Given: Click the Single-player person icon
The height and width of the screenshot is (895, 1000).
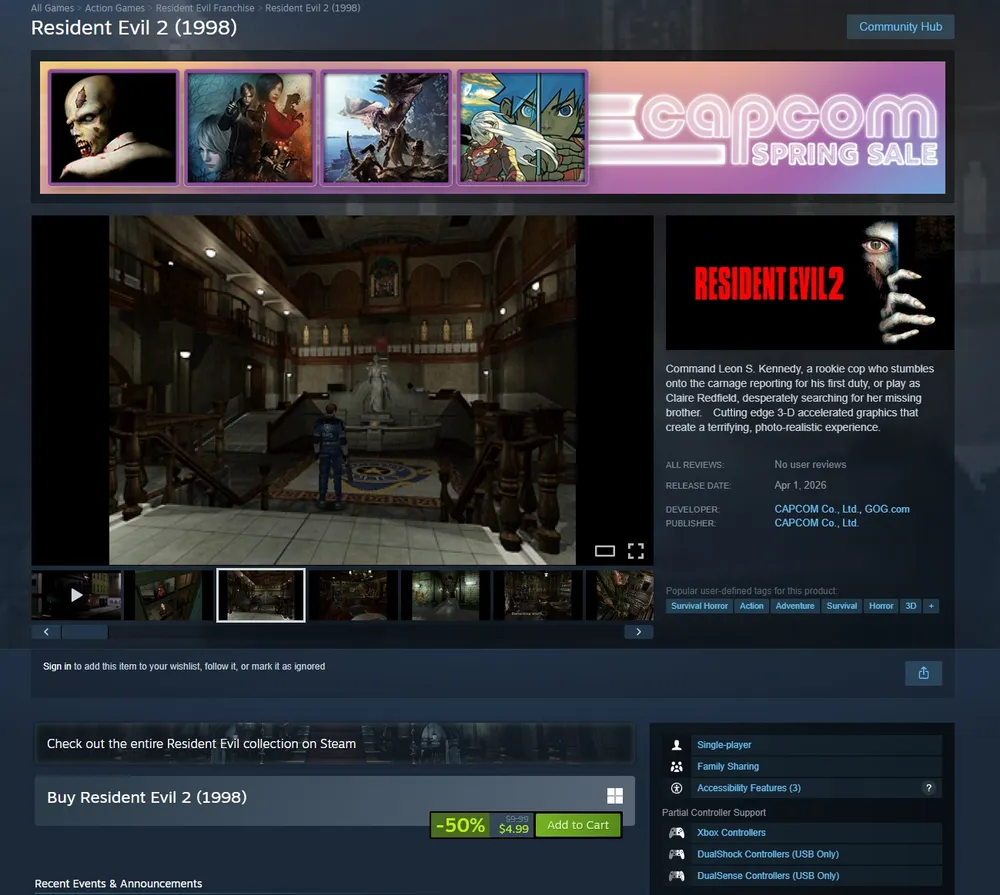Looking at the screenshot, I should tap(677, 745).
